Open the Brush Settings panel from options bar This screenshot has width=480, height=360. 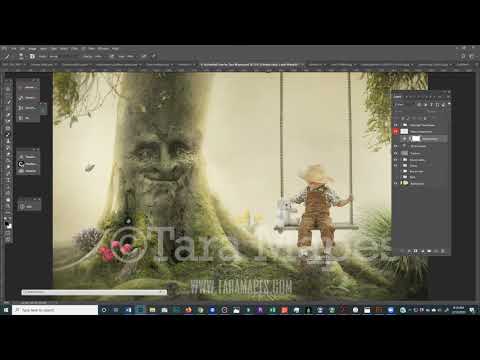(32, 56)
